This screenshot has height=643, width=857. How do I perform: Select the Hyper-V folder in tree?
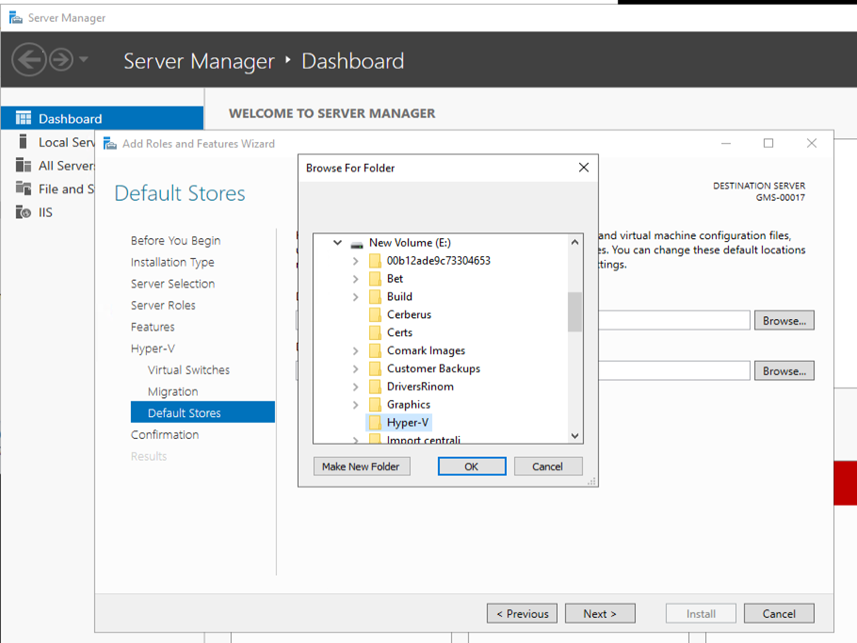click(x=408, y=423)
